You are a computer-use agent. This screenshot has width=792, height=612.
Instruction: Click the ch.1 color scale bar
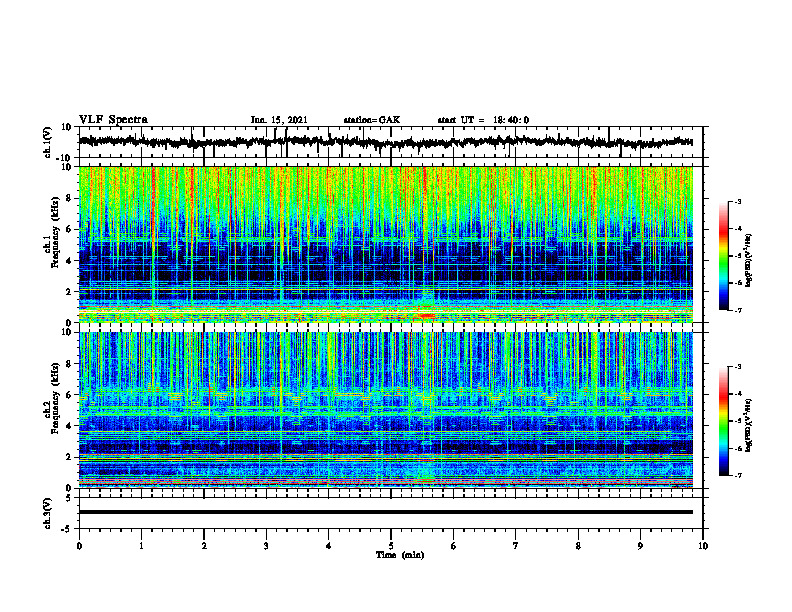click(723, 256)
